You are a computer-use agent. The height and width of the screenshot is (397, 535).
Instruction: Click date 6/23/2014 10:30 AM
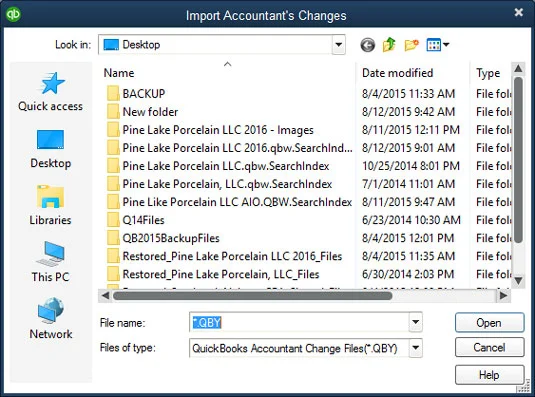pos(411,220)
